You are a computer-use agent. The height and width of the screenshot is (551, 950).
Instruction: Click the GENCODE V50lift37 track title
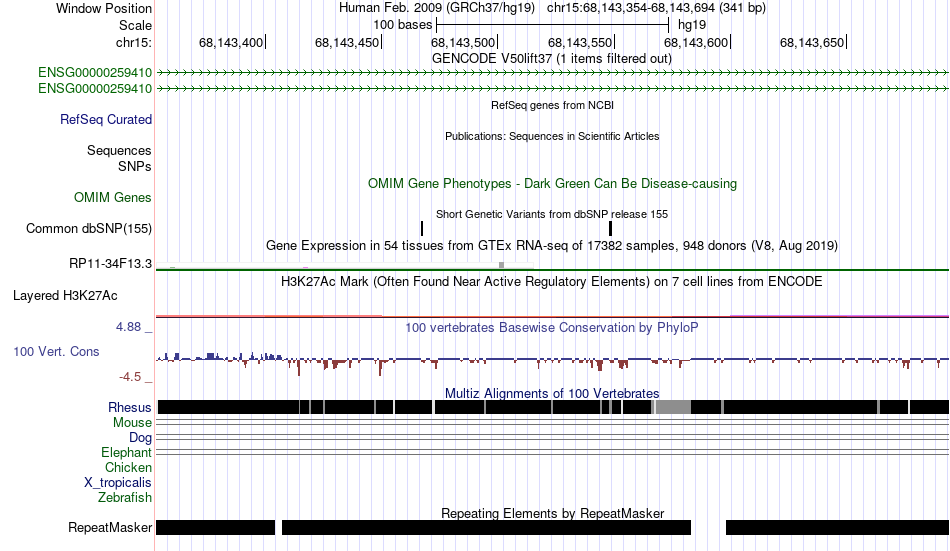551,59
